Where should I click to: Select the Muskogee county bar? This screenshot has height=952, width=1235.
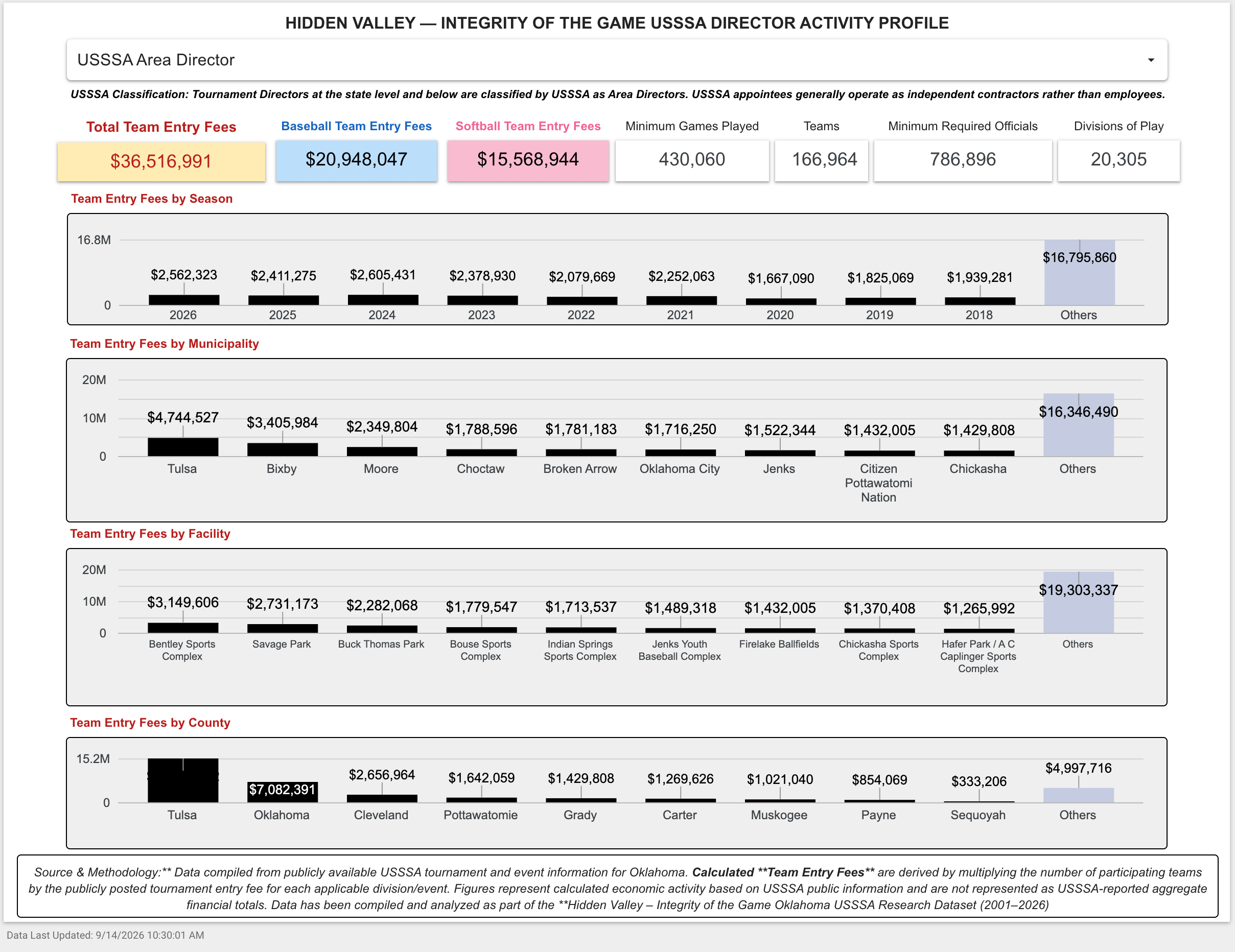(x=780, y=801)
